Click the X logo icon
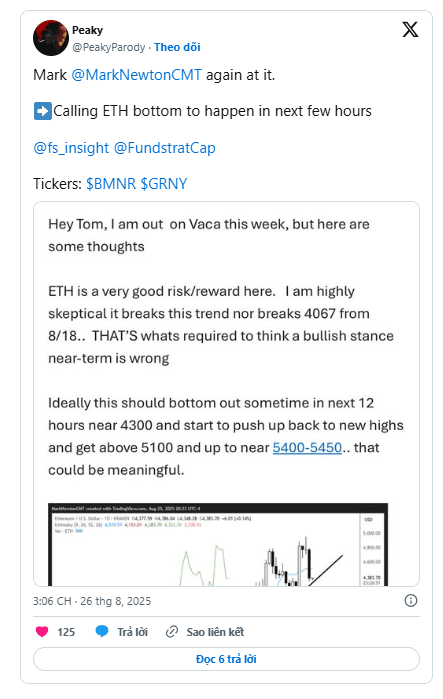 [410, 30]
